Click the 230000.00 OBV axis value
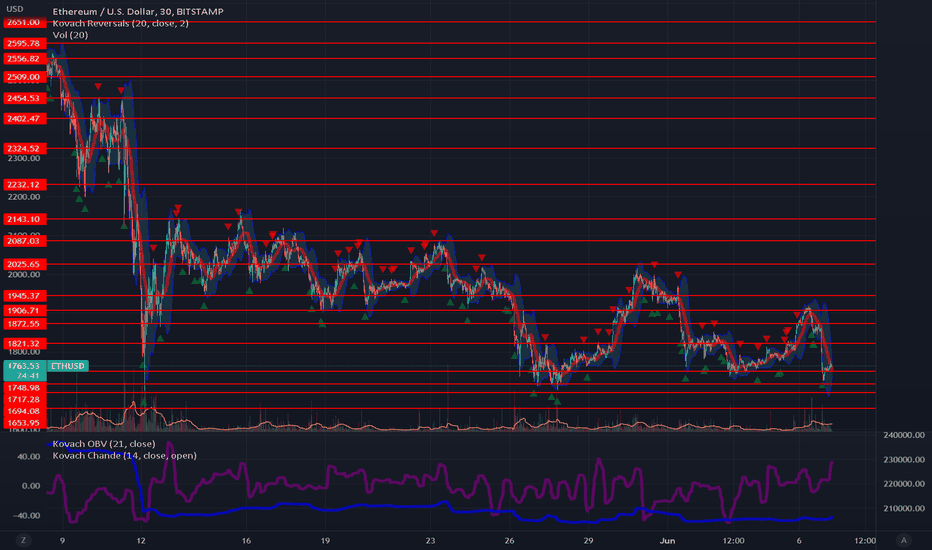The height and width of the screenshot is (550, 932). 904,460
